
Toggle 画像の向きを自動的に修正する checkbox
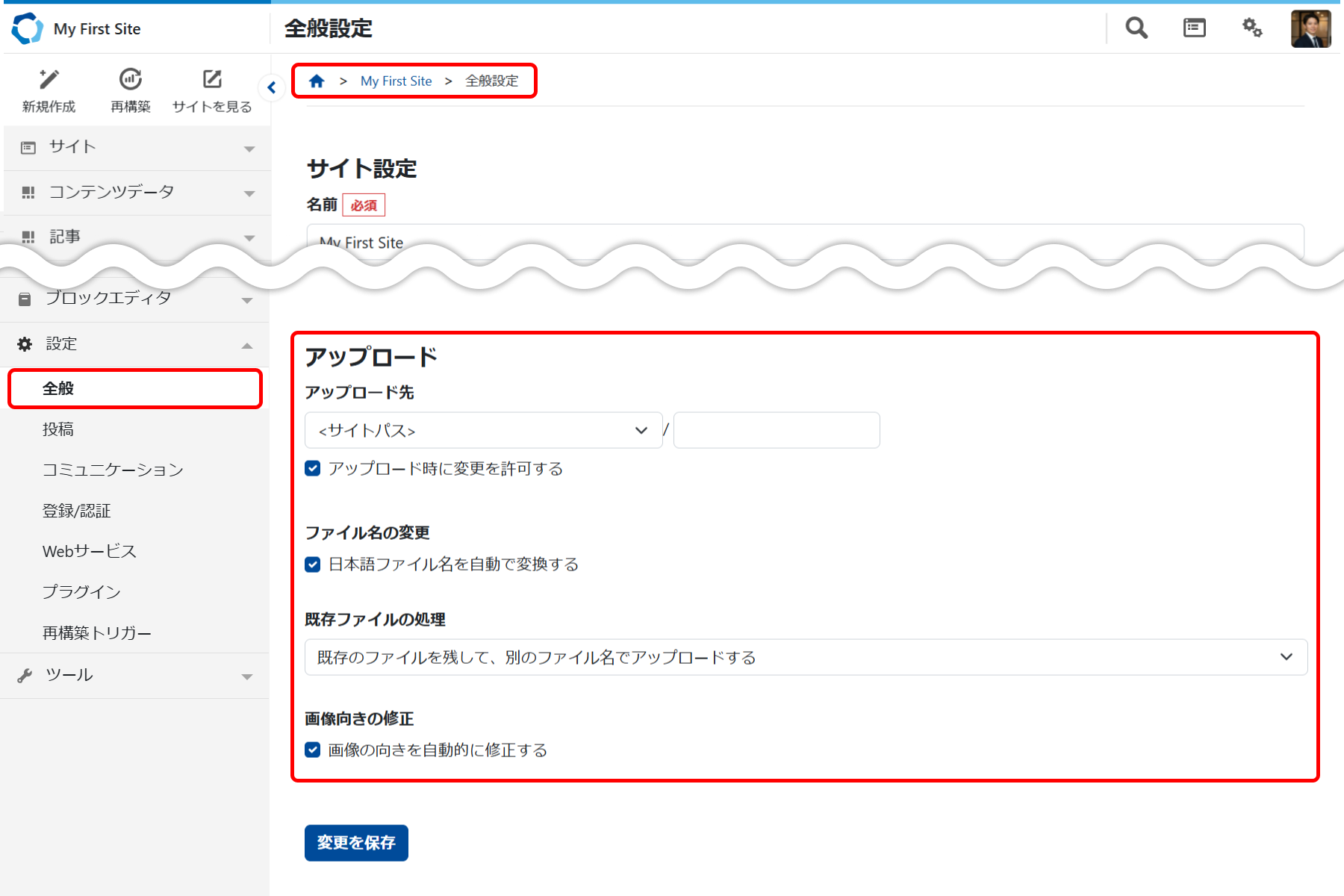(313, 750)
